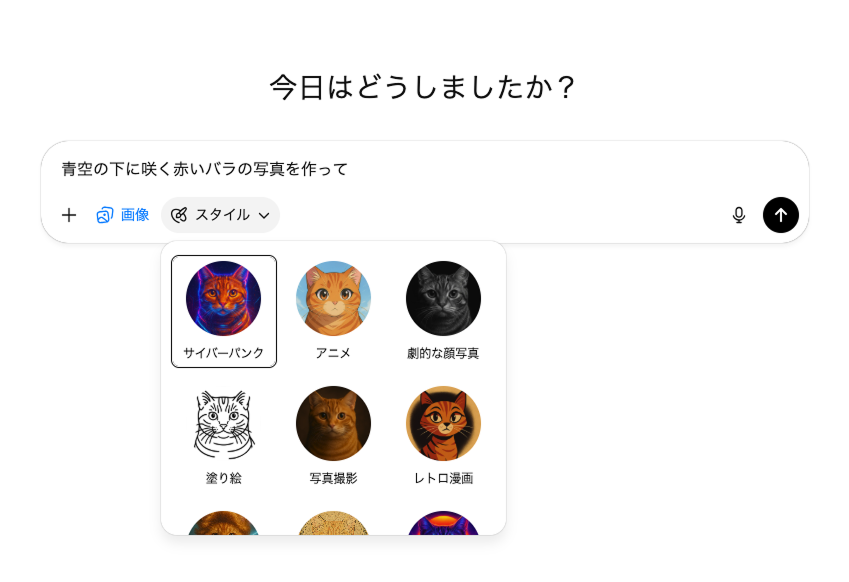
Task: Select the 塗り絵 line-art cat
Action: pyautogui.click(x=223, y=423)
